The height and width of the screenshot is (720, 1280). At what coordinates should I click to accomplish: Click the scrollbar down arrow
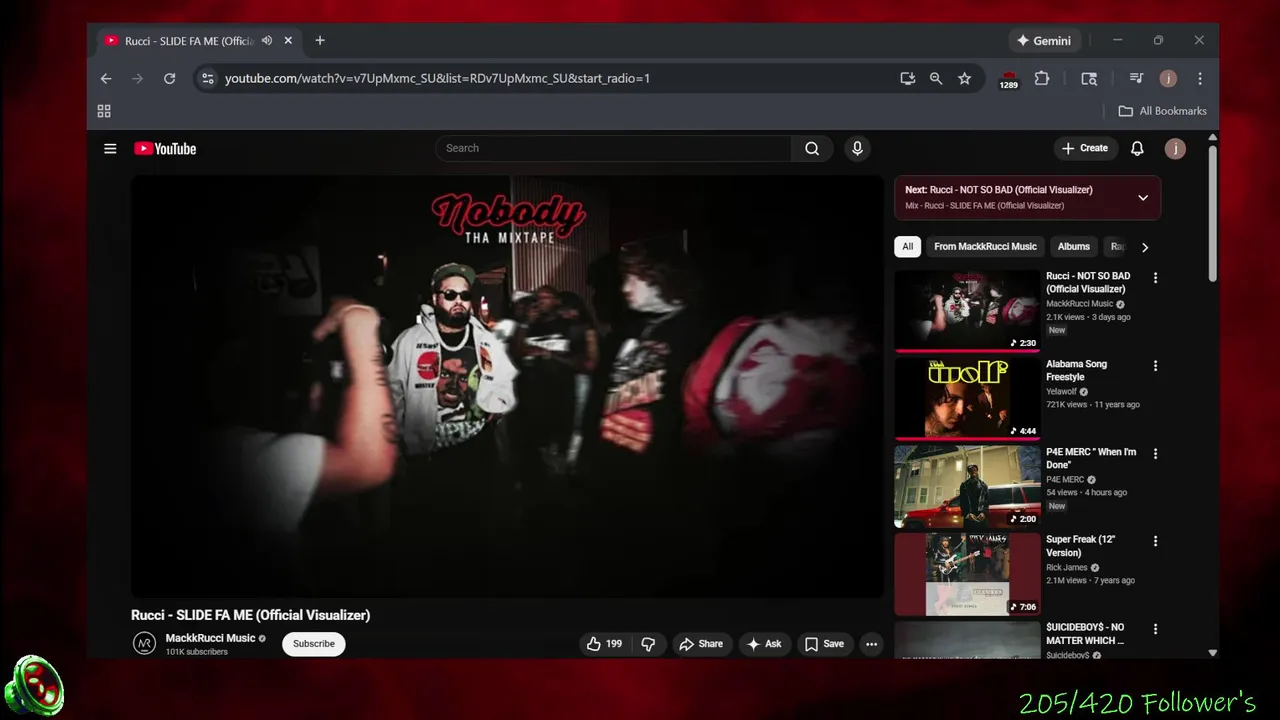point(1212,653)
